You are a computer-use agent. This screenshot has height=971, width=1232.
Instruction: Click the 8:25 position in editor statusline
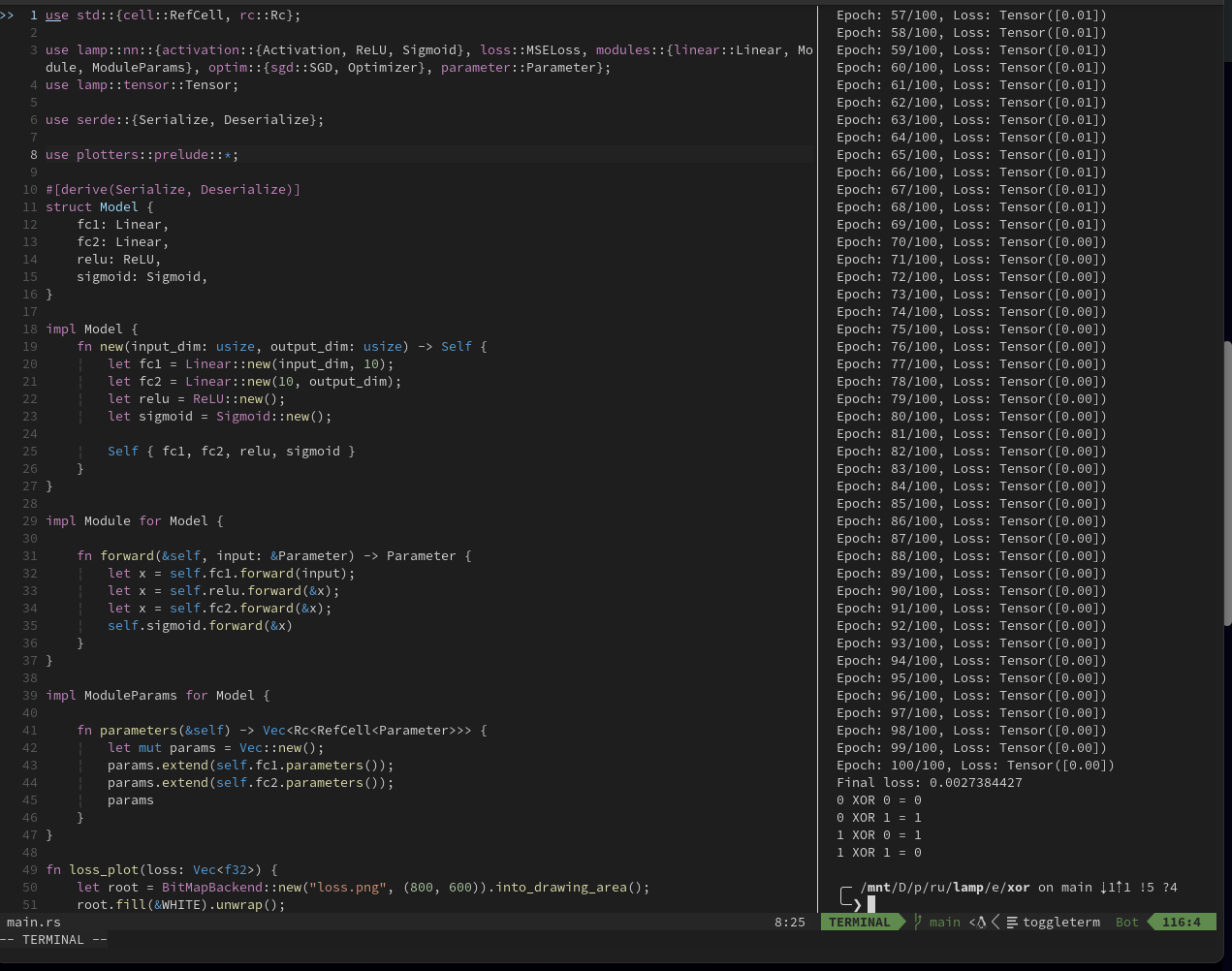[790, 922]
